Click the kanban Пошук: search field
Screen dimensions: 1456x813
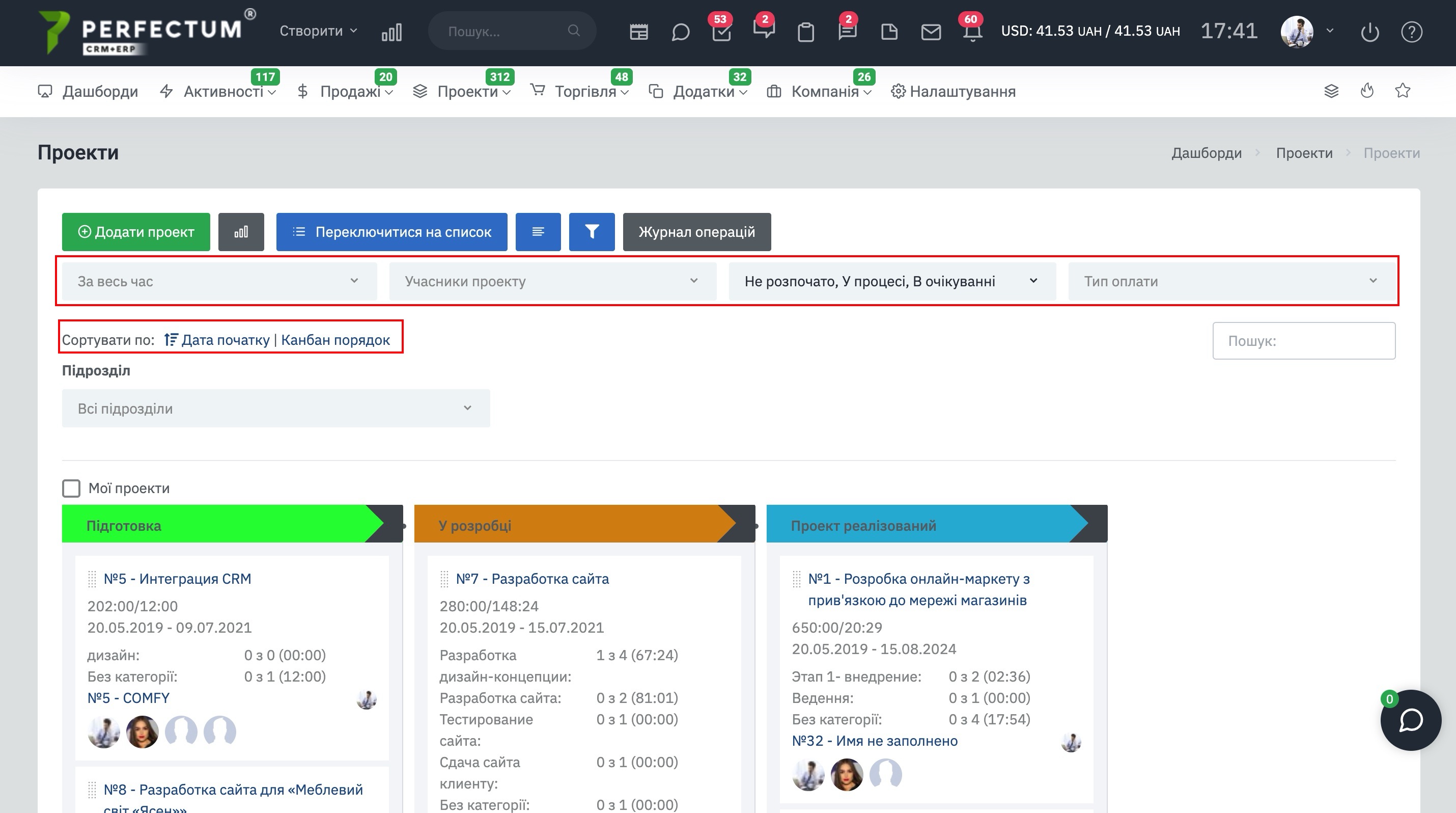(x=1304, y=341)
